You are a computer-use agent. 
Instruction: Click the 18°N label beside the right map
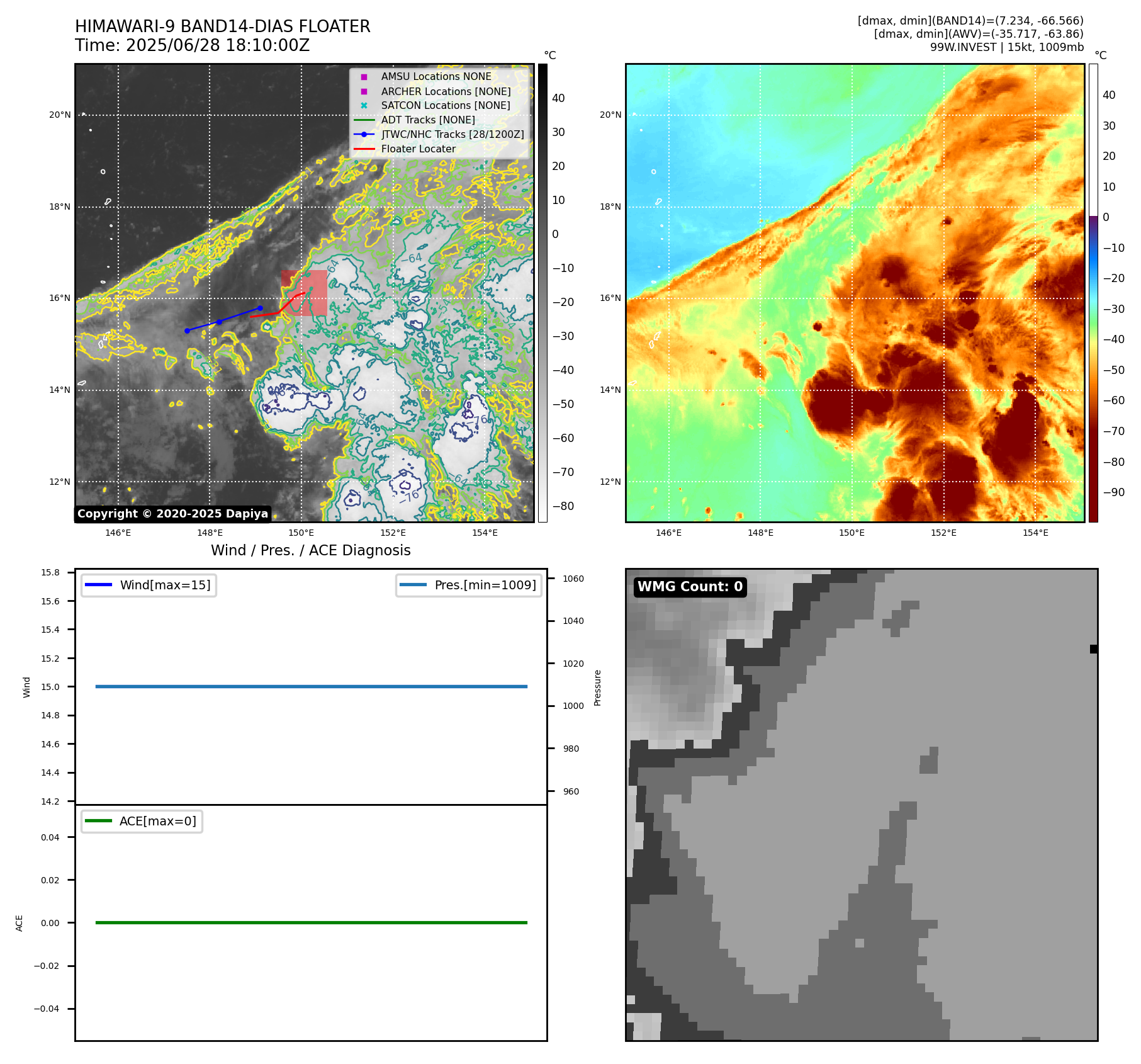pos(610,207)
